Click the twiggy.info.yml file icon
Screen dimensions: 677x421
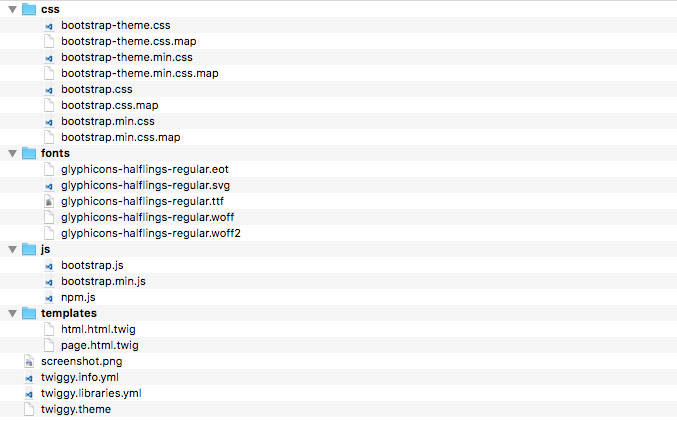(x=28, y=377)
